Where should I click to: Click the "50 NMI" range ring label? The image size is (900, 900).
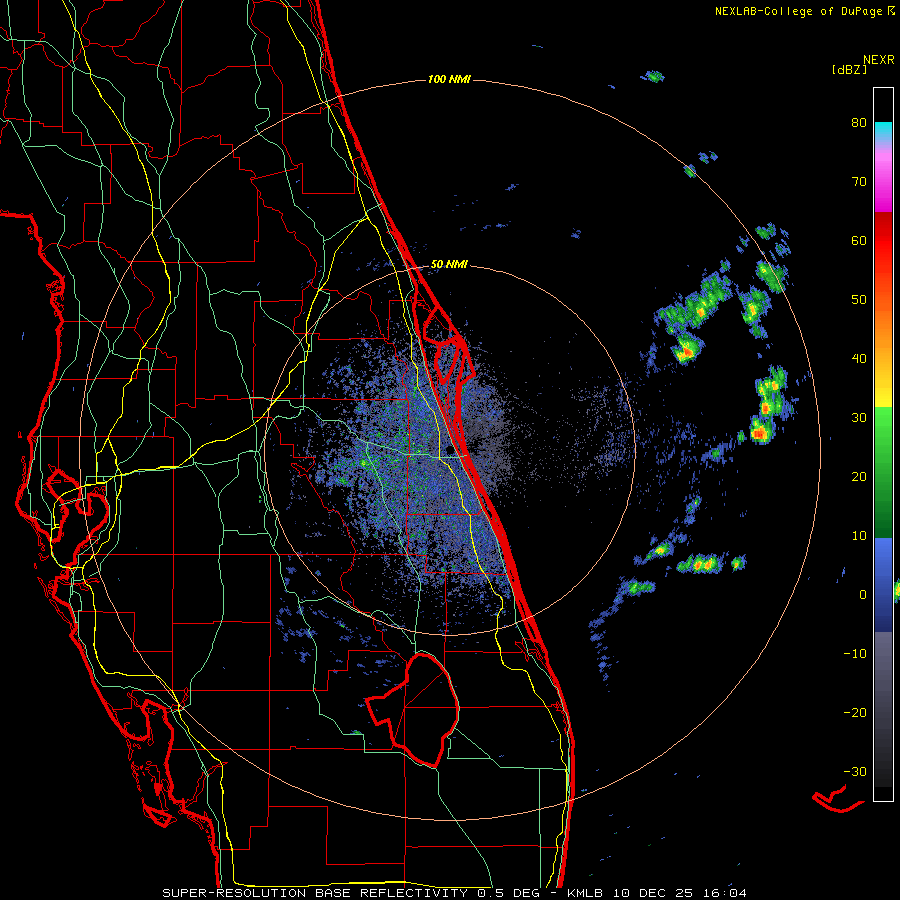pos(449,265)
